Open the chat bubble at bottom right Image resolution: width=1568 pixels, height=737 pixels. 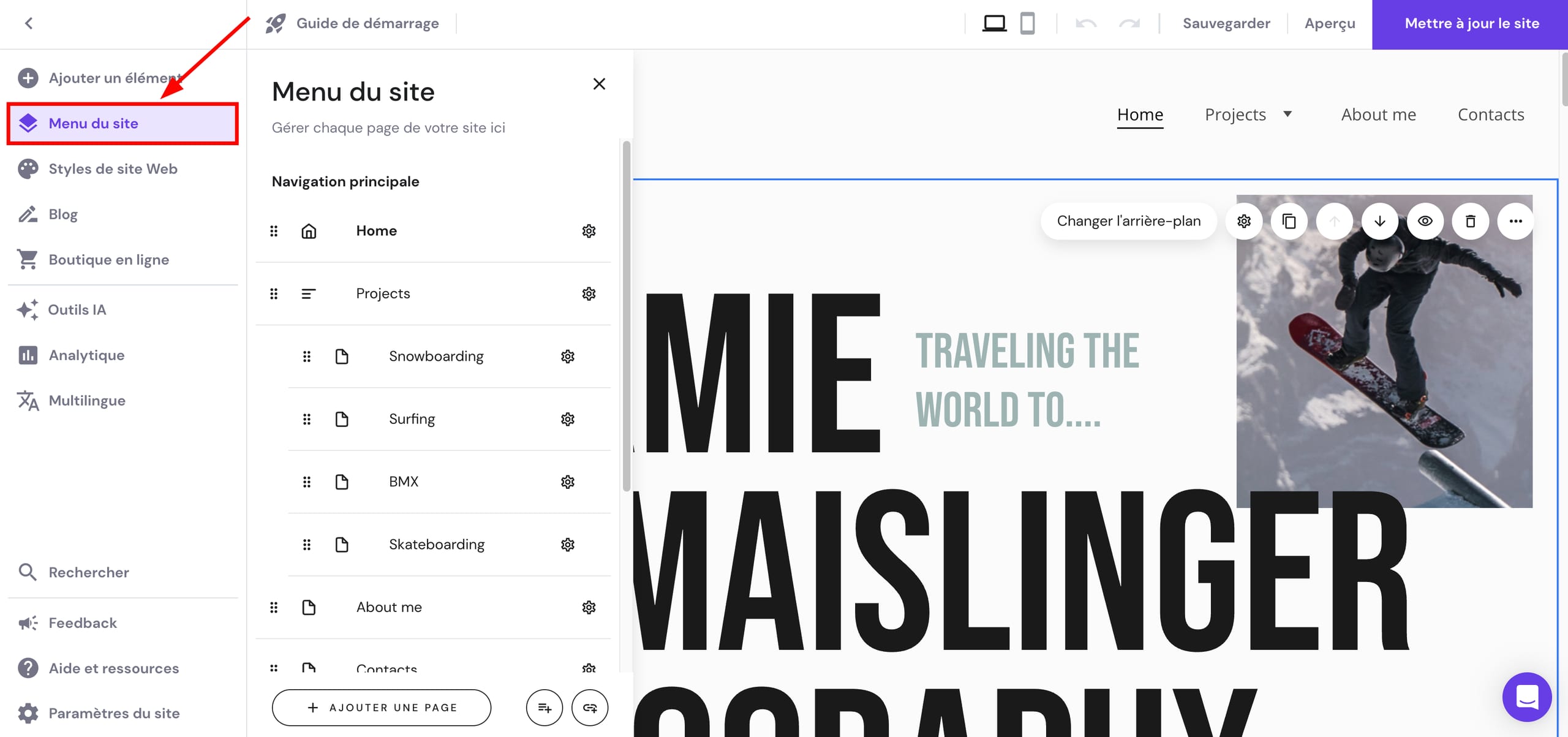point(1528,697)
